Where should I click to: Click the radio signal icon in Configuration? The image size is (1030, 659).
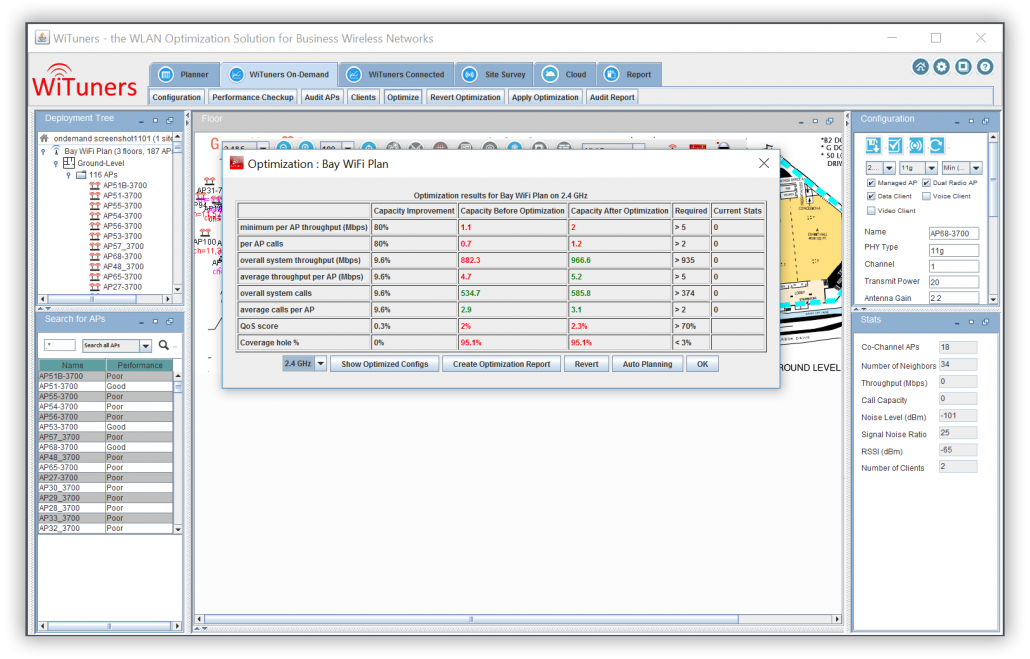916,145
